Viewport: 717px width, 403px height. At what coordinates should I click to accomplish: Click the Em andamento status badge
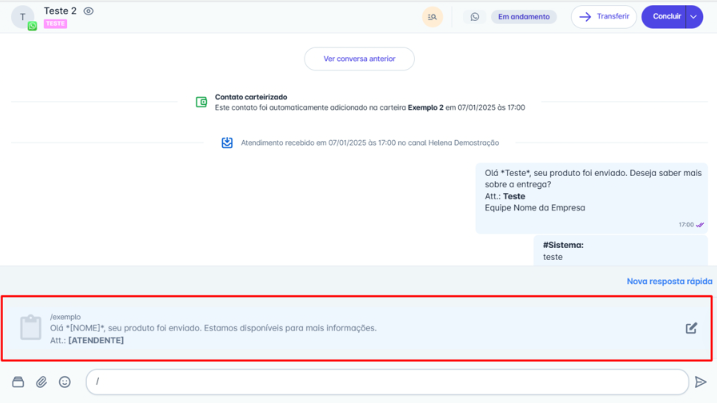(523, 17)
